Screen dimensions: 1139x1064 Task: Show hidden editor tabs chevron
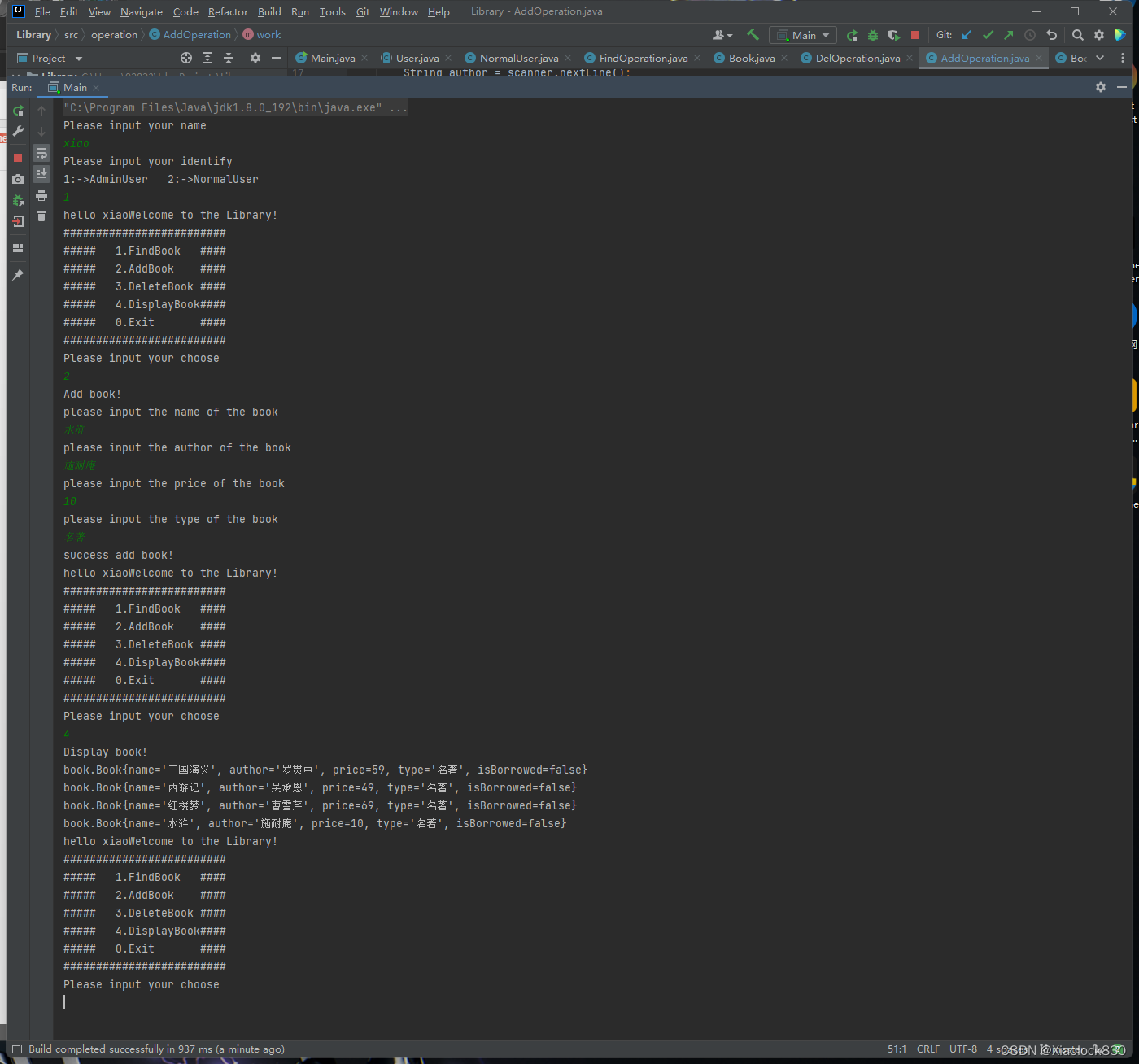click(1100, 58)
